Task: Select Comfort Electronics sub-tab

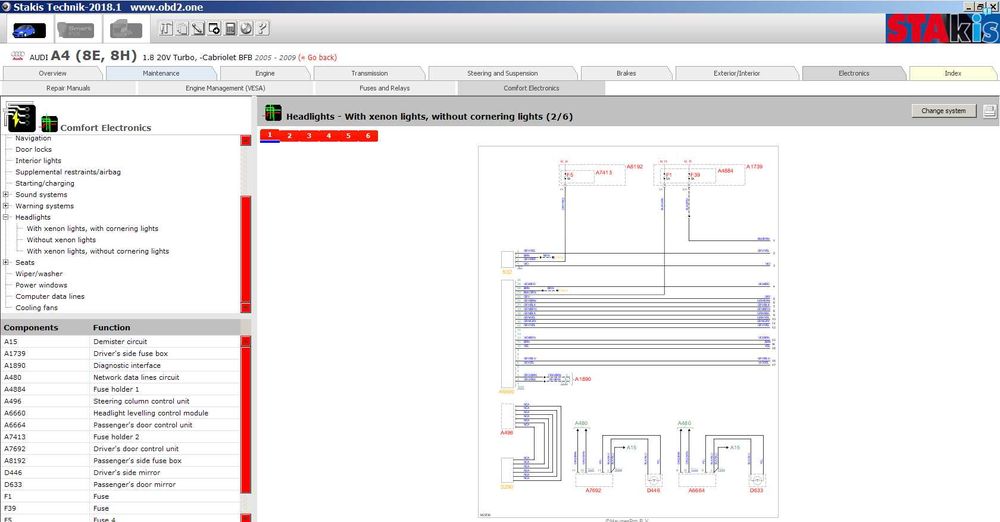Action: 531,88
